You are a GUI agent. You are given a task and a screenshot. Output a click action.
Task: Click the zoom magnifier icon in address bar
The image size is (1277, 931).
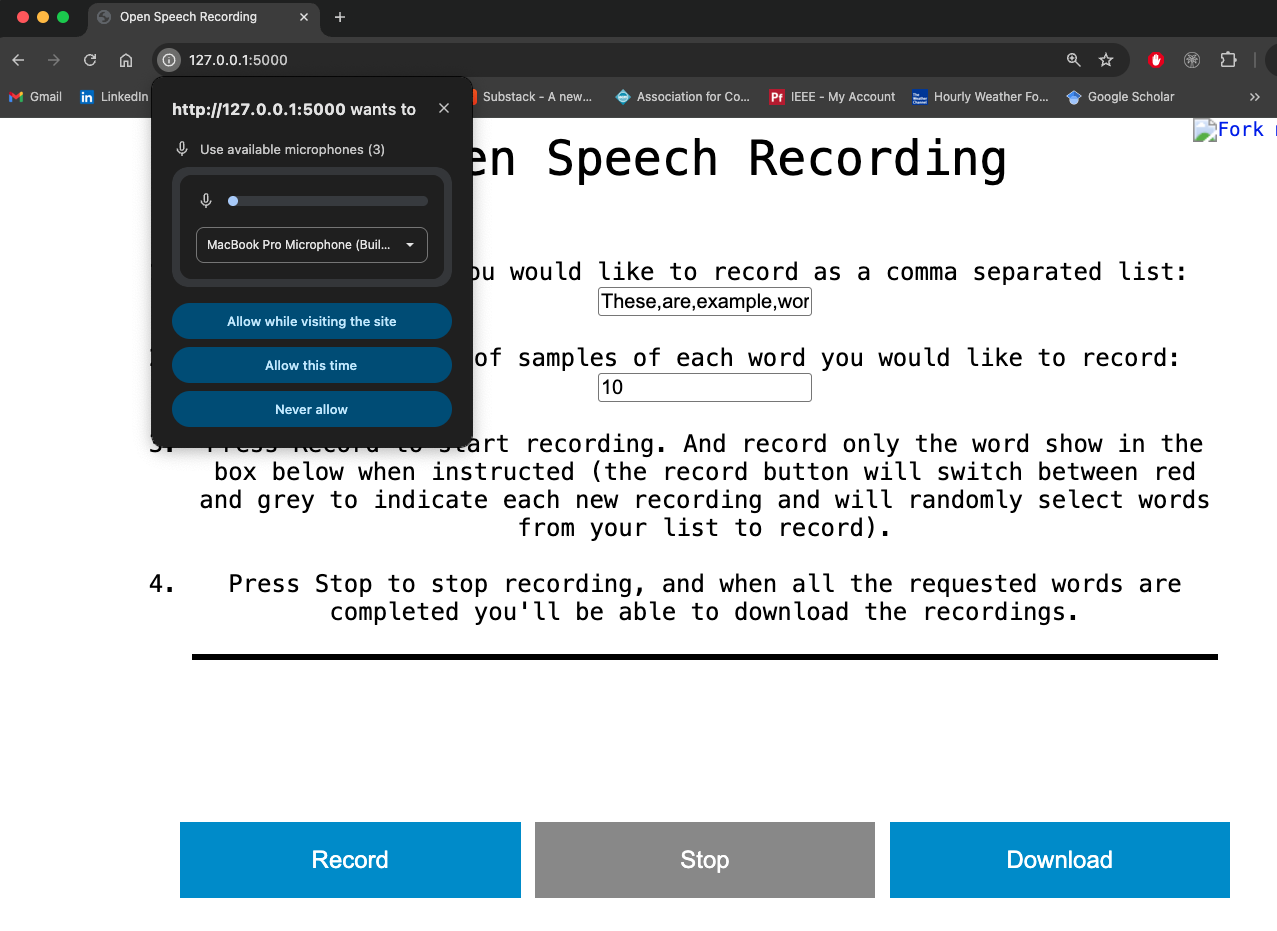[x=1073, y=60]
